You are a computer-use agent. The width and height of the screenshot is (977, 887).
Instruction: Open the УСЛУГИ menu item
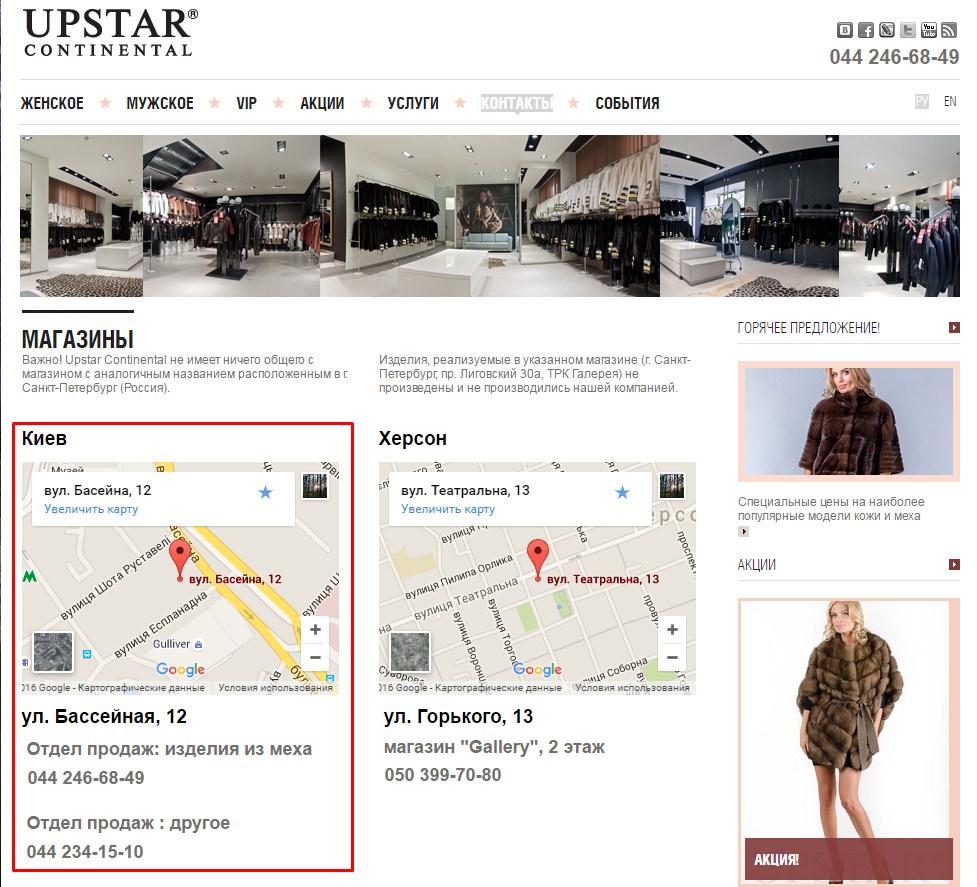[413, 103]
